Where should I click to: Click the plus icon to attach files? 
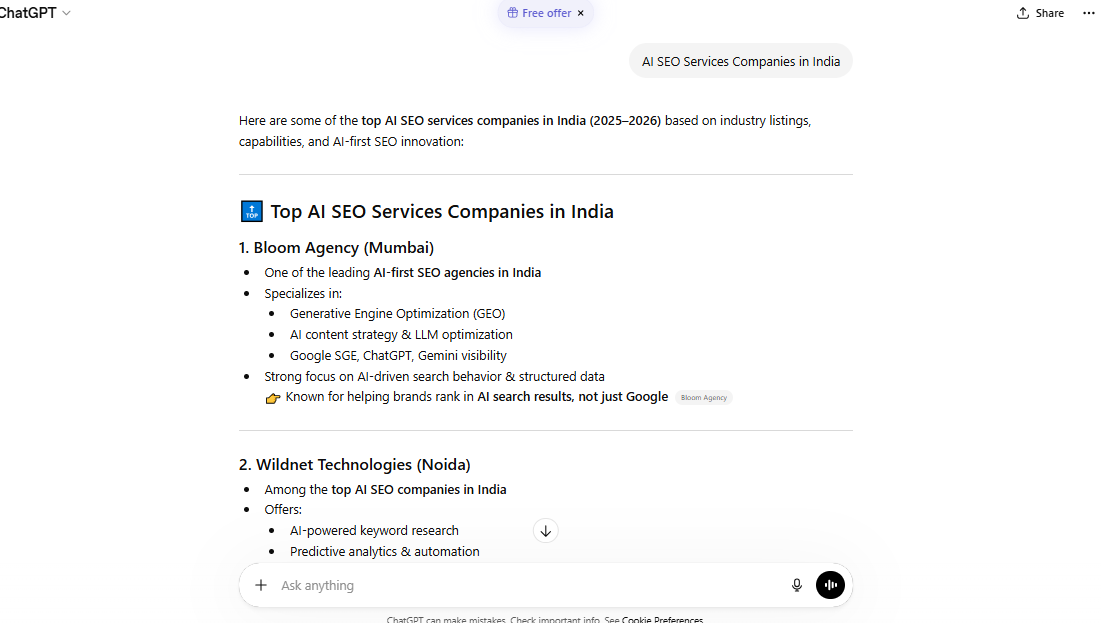[x=261, y=585]
